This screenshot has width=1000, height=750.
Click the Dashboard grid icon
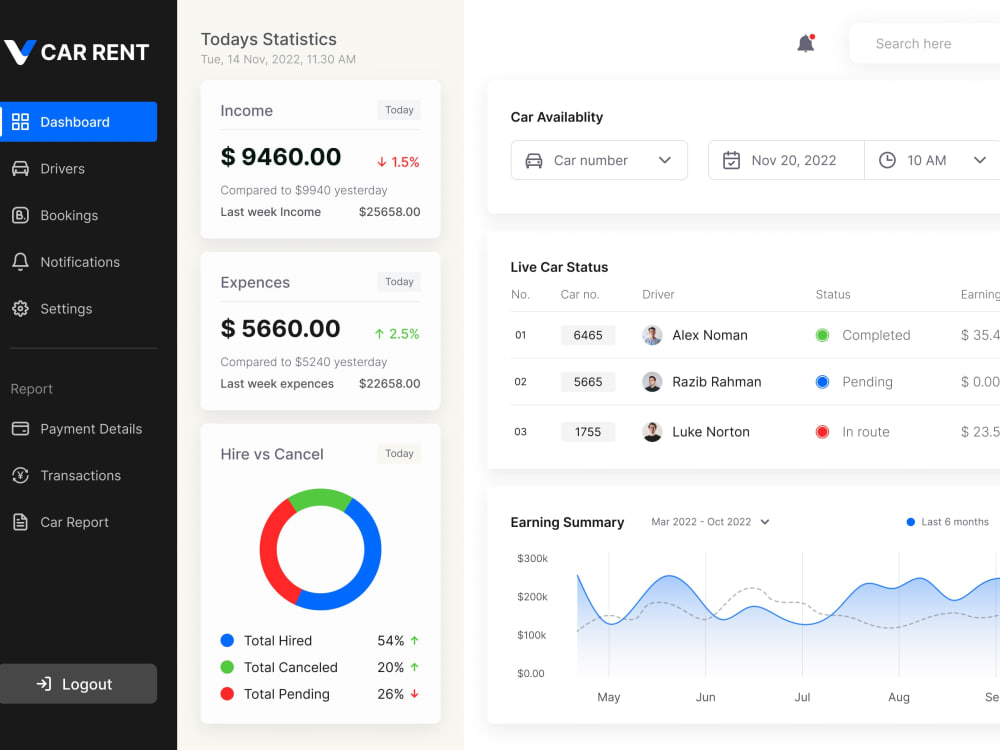tap(20, 122)
